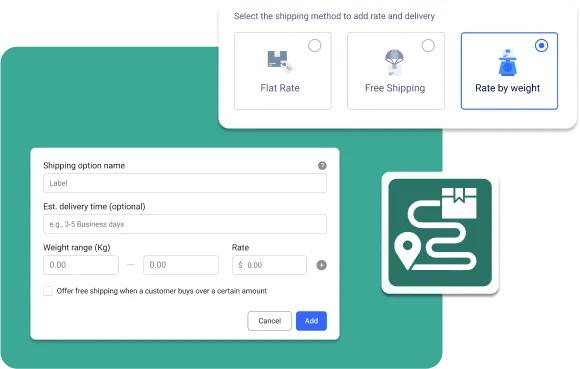Click the 'Weight range (Kg)' label

77,248
